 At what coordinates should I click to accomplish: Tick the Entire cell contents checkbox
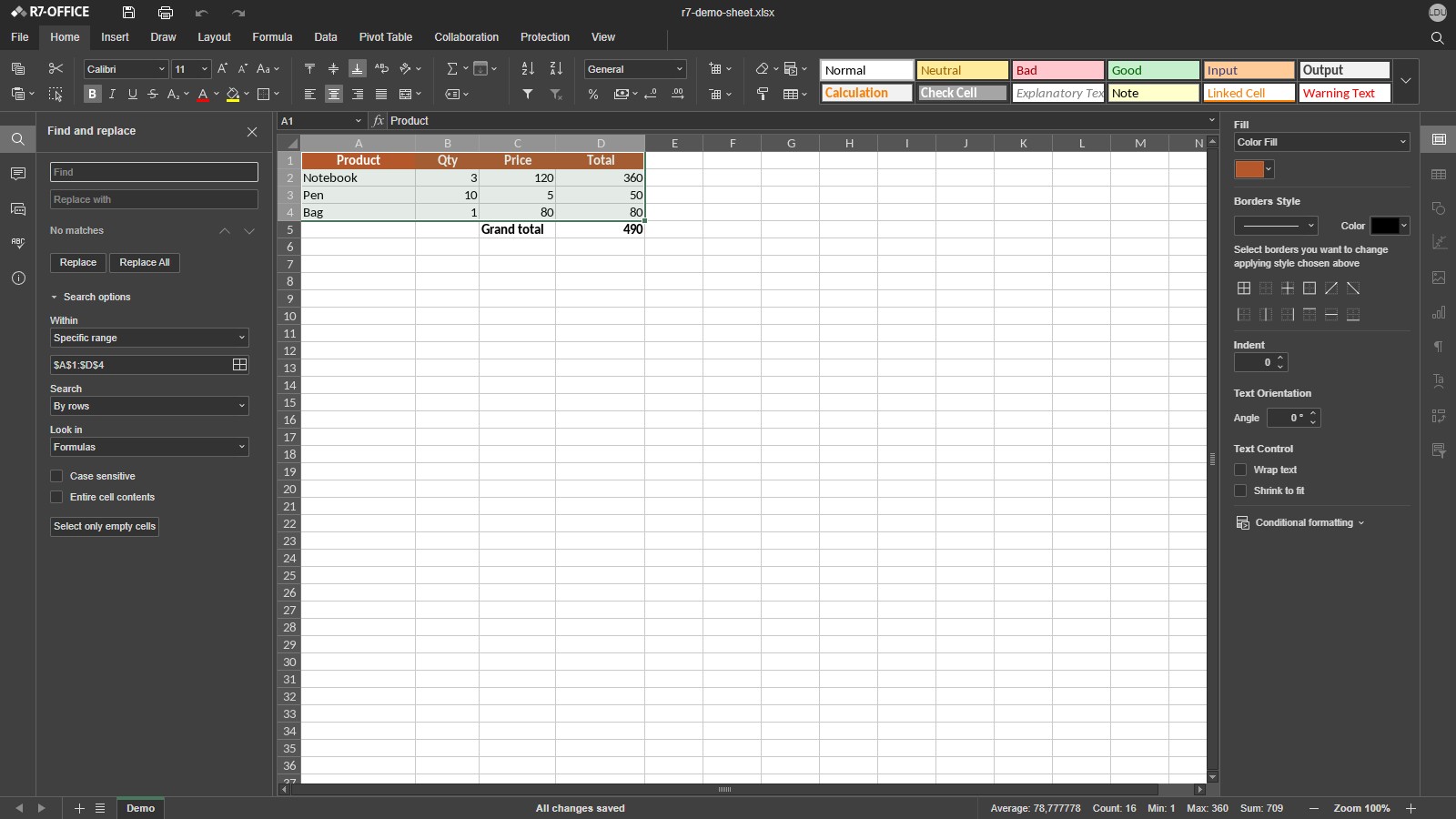coord(56,497)
